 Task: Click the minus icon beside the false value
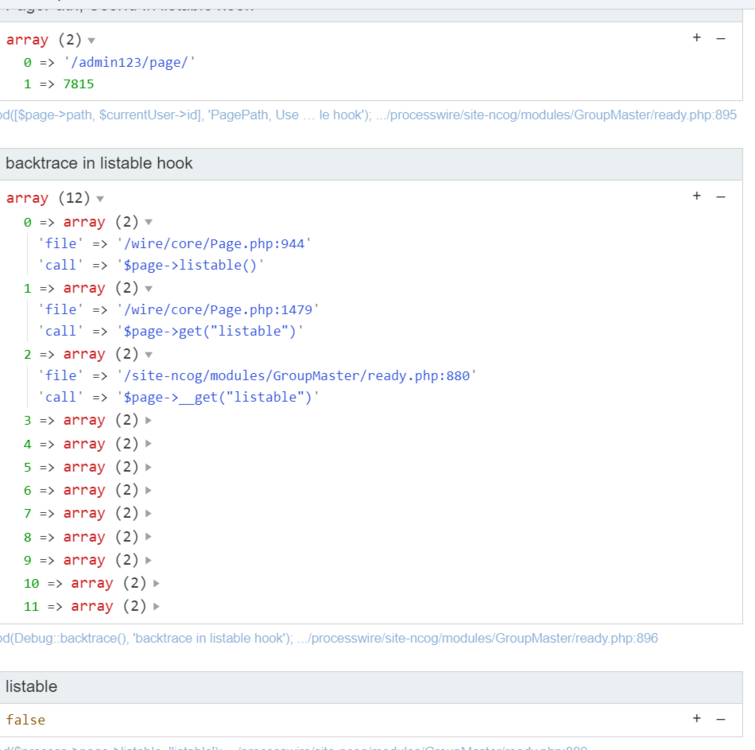point(720,718)
